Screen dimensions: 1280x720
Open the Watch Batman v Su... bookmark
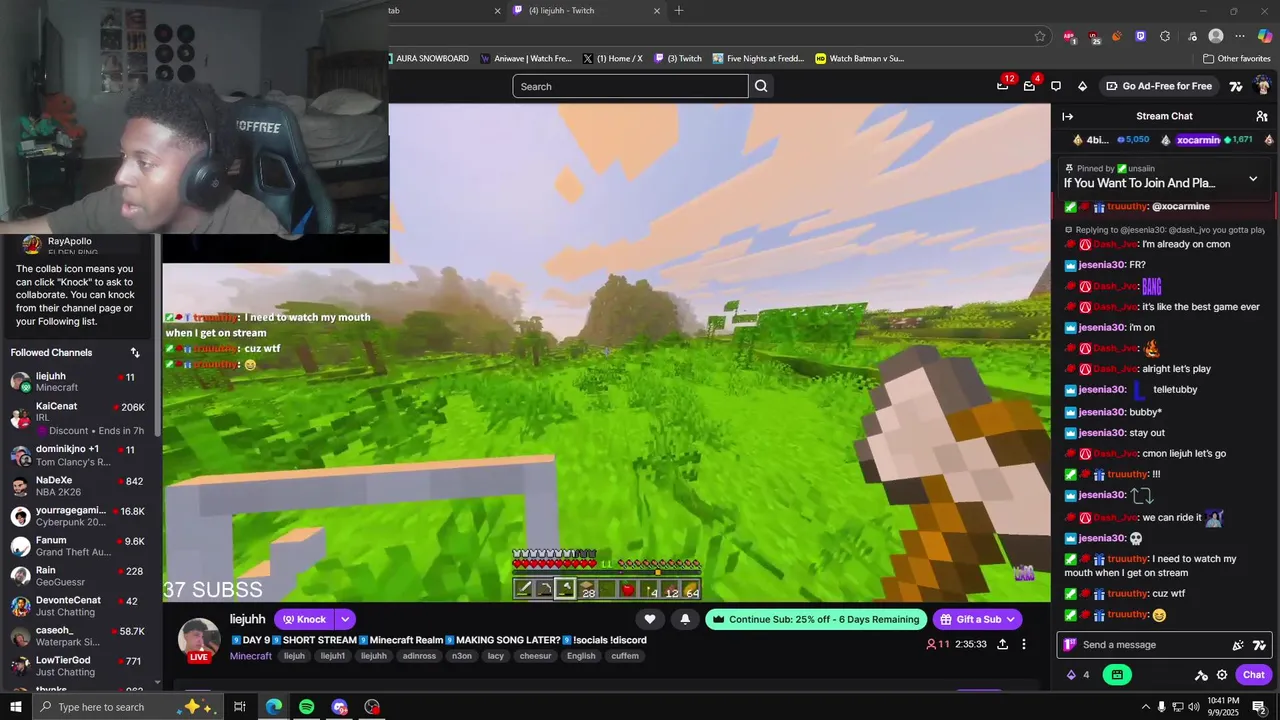tap(860, 58)
